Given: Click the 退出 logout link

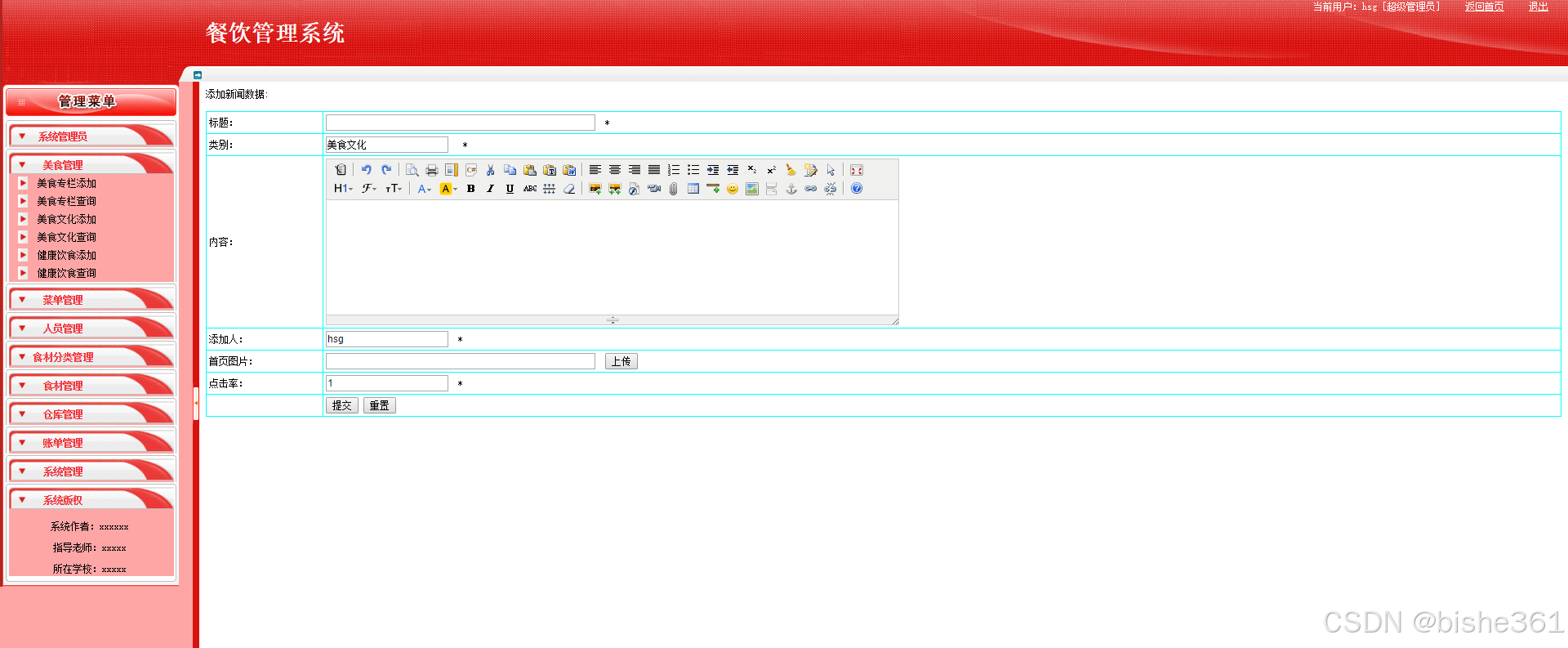Looking at the screenshot, I should pos(1539,7).
